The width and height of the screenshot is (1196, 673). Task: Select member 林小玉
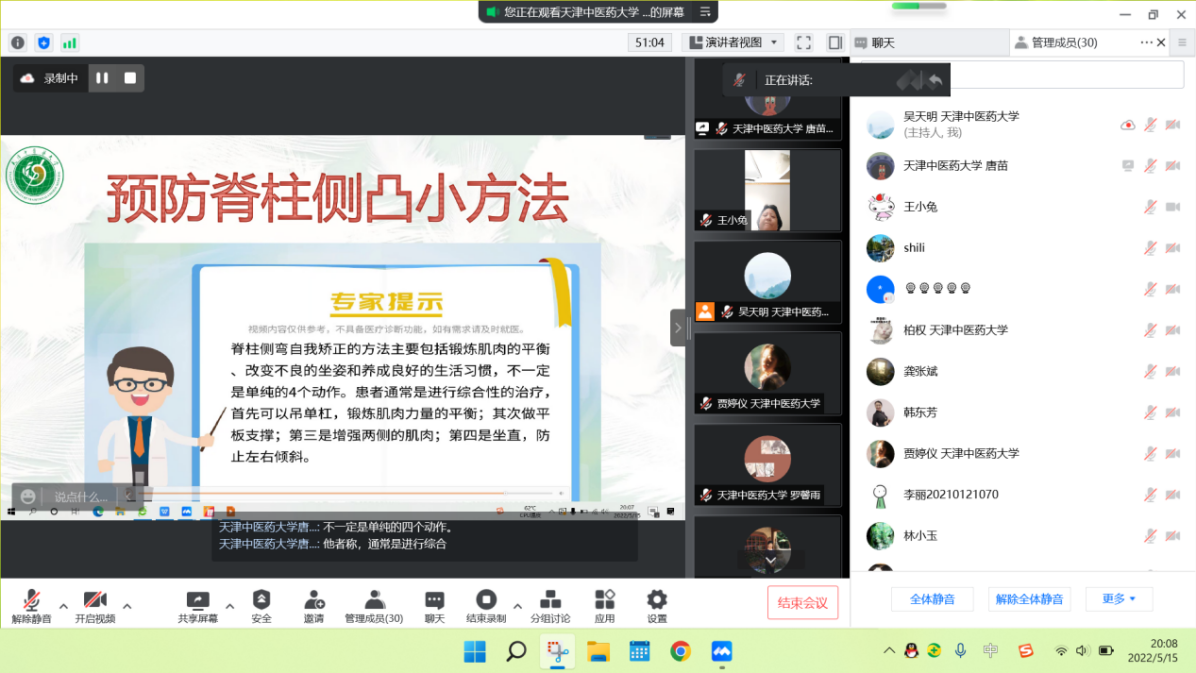tap(1023, 536)
